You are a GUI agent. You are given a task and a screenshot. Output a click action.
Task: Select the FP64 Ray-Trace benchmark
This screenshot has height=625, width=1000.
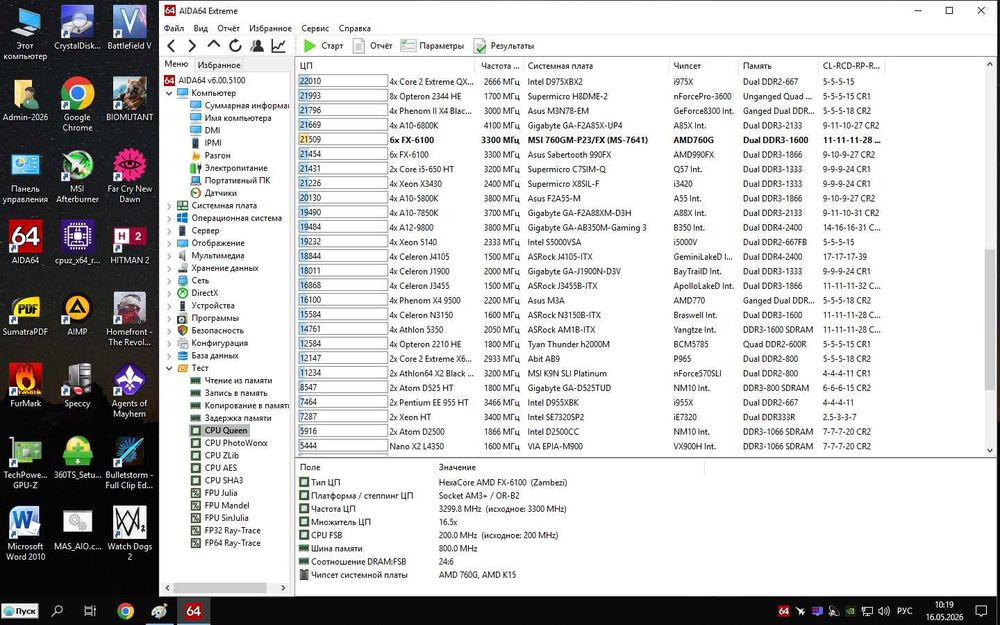click(x=232, y=543)
